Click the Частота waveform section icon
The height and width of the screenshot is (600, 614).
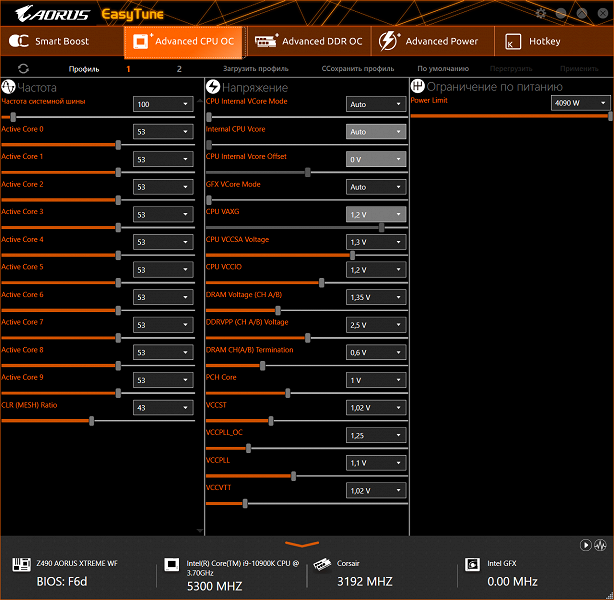pos(8,87)
